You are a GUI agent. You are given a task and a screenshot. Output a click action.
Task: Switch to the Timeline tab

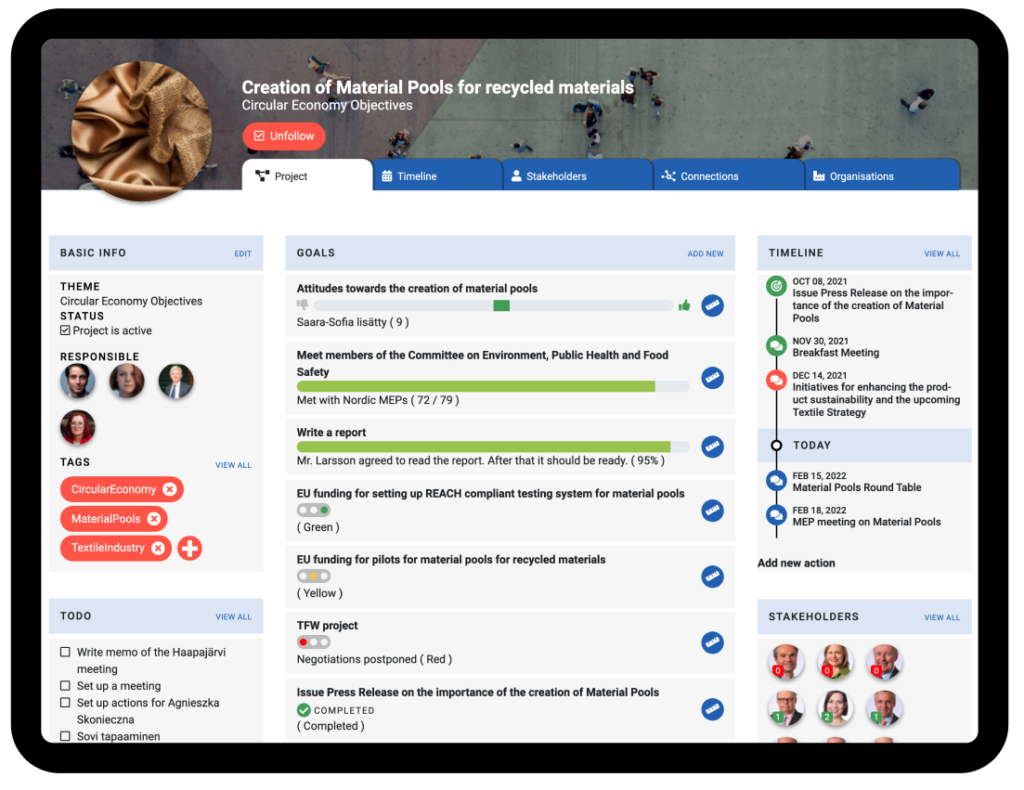pyautogui.click(x=437, y=176)
